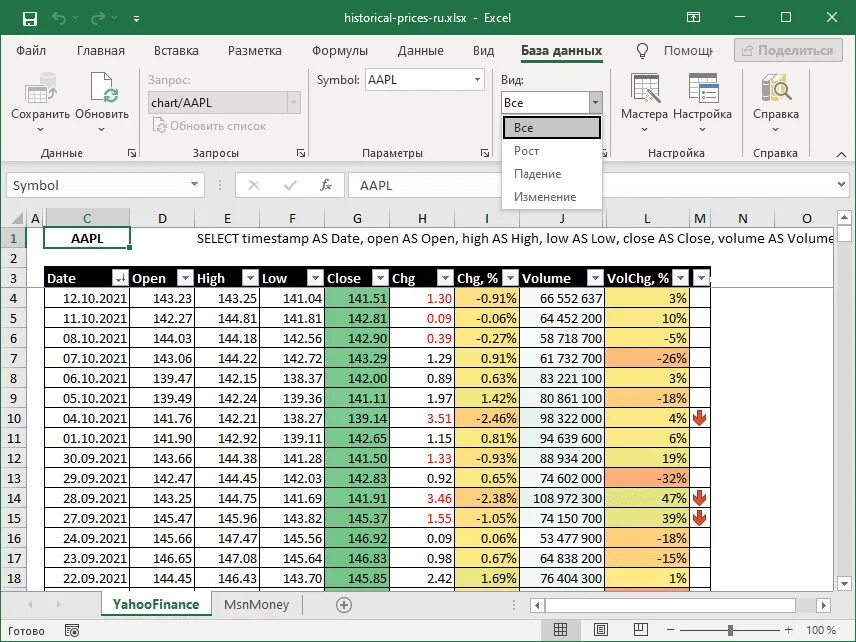Switch to the MsnMoney sheet tab
Image resolution: width=856 pixels, height=642 pixels.
tap(256, 605)
